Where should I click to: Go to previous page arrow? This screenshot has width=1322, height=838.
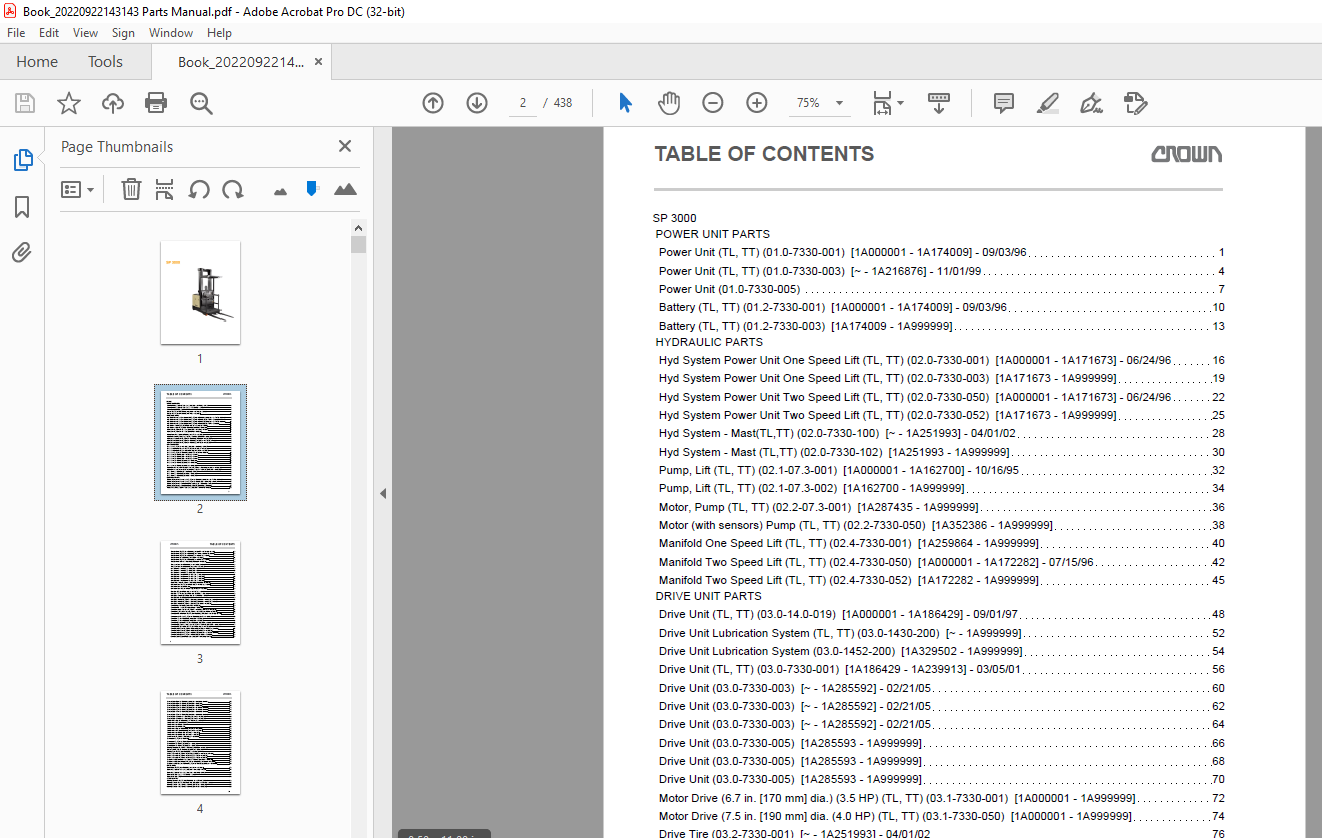point(433,103)
